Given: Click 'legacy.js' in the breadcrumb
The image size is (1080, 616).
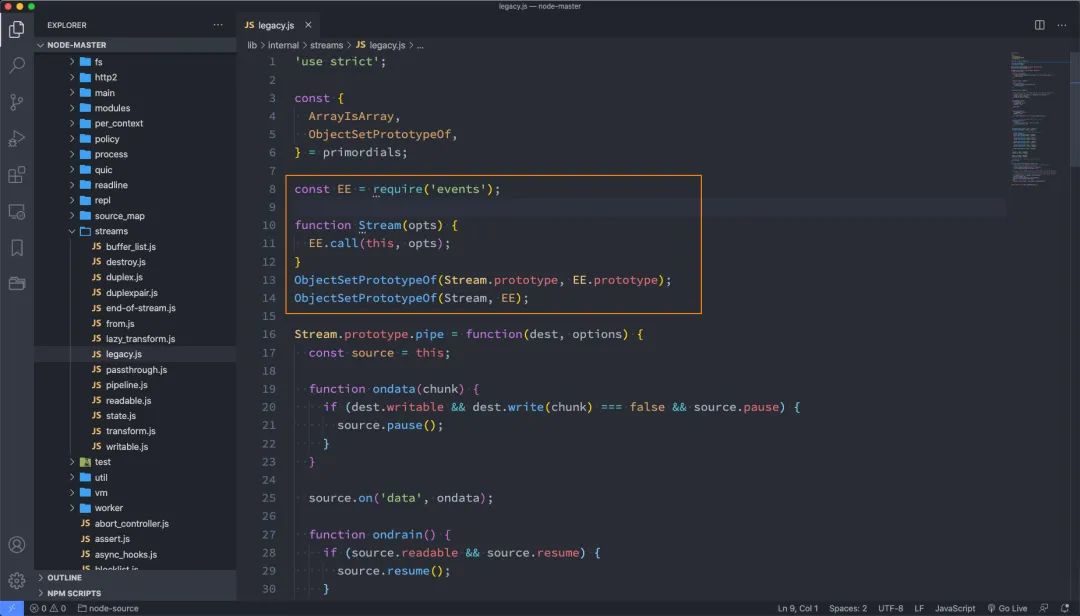Looking at the screenshot, I should [x=387, y=45].
